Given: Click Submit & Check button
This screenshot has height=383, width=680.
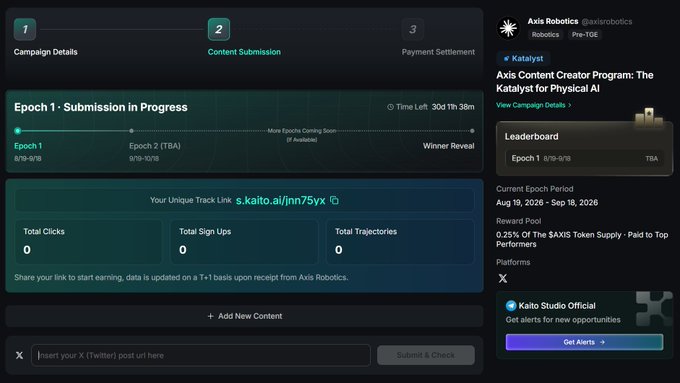Looking at the screenshot, I should pos(426,355).
